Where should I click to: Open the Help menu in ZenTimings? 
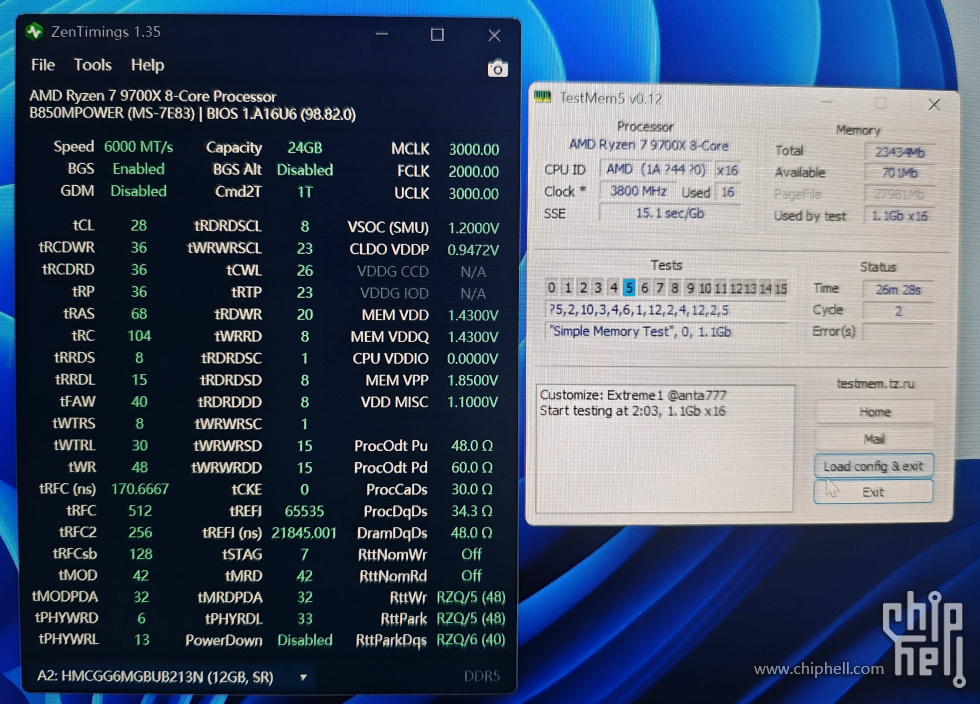[147, 65]
